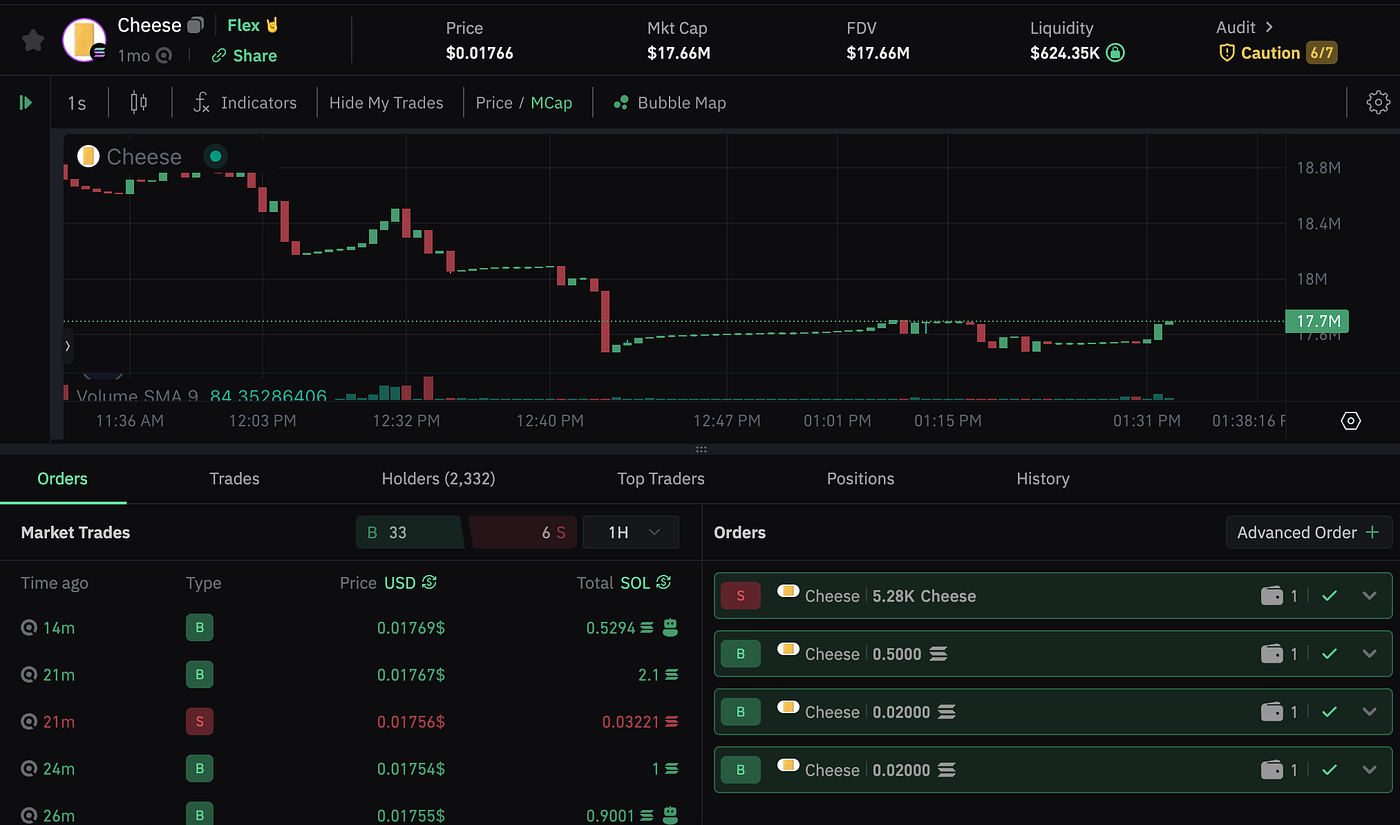Open the Flex feature

click(253, 25)
